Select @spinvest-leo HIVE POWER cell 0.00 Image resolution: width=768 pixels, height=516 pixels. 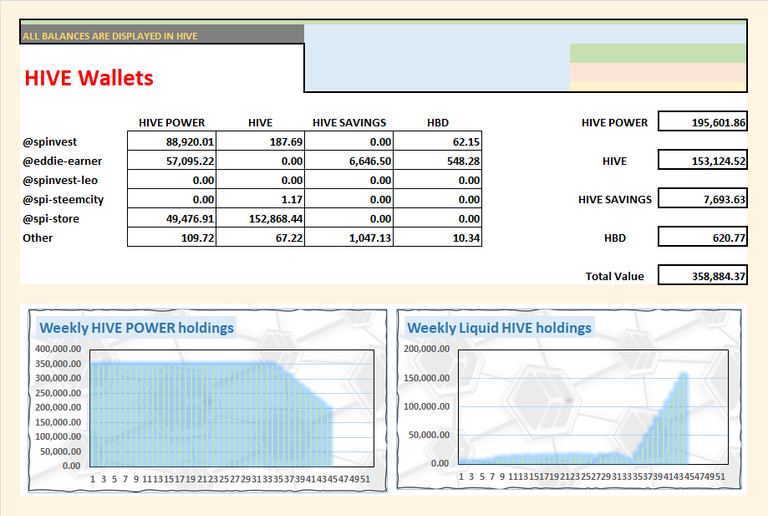point(171,180)
